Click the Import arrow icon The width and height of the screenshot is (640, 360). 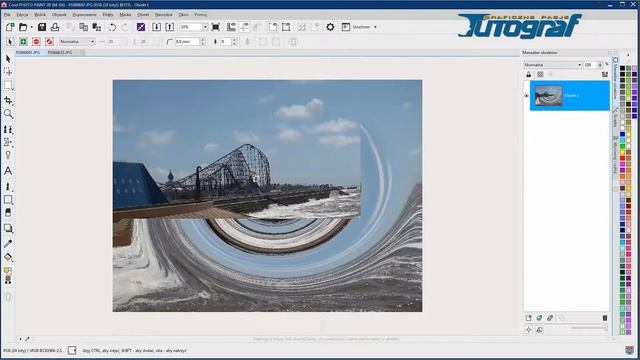[156, 27]
